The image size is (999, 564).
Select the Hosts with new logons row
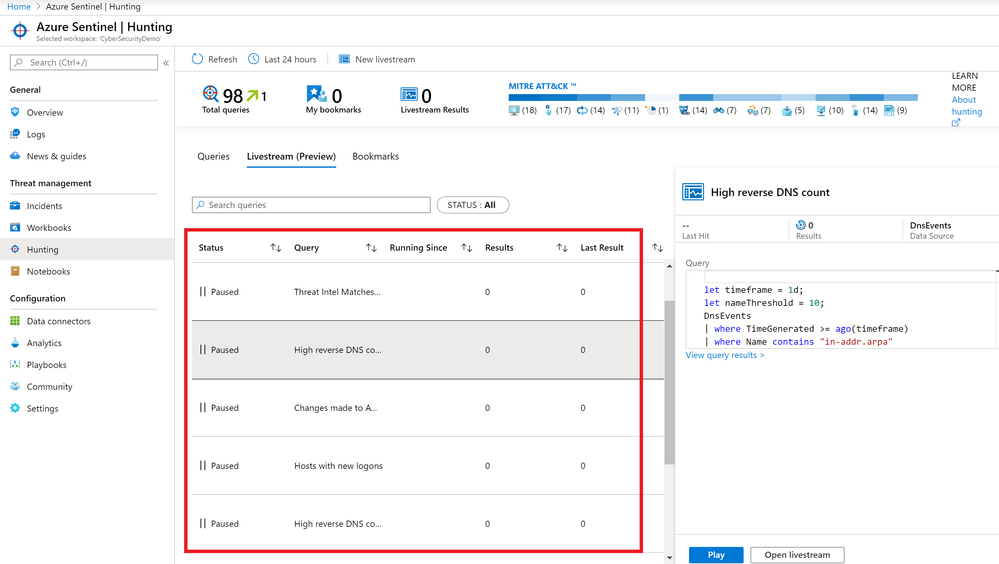pos(428,466)
